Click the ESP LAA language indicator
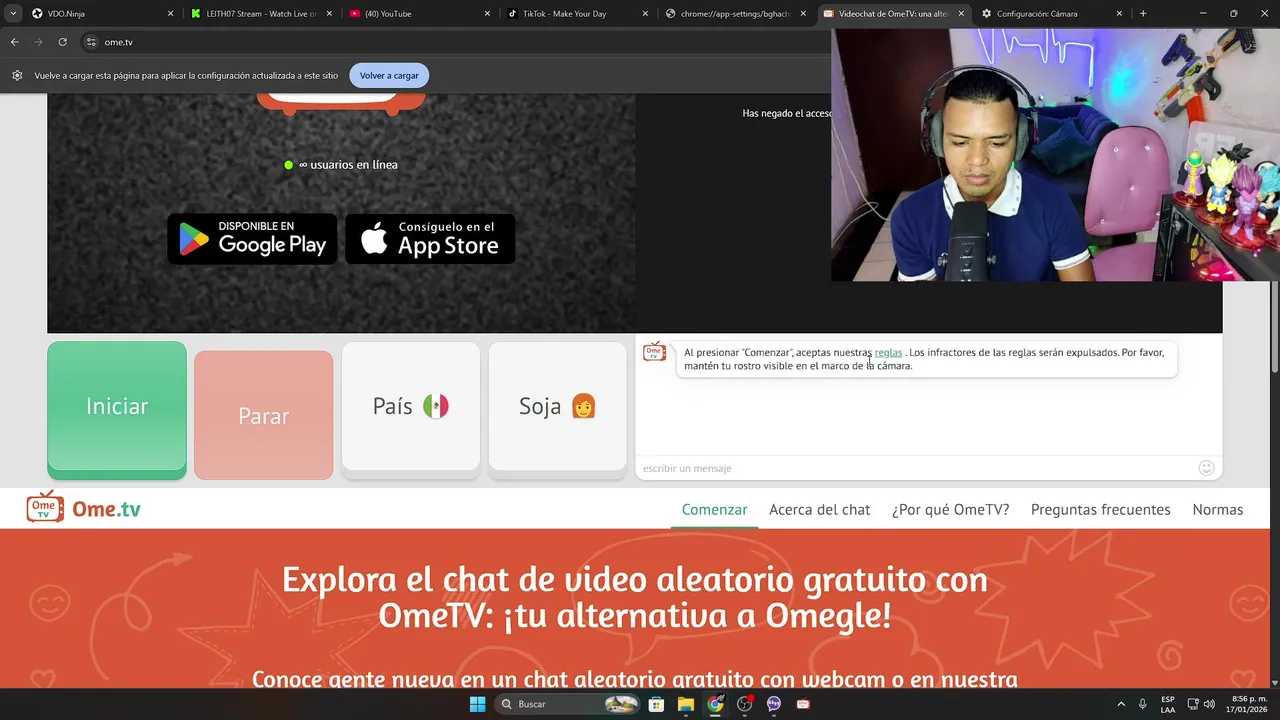This screenshot has height=720, width=1280. 1168,704
